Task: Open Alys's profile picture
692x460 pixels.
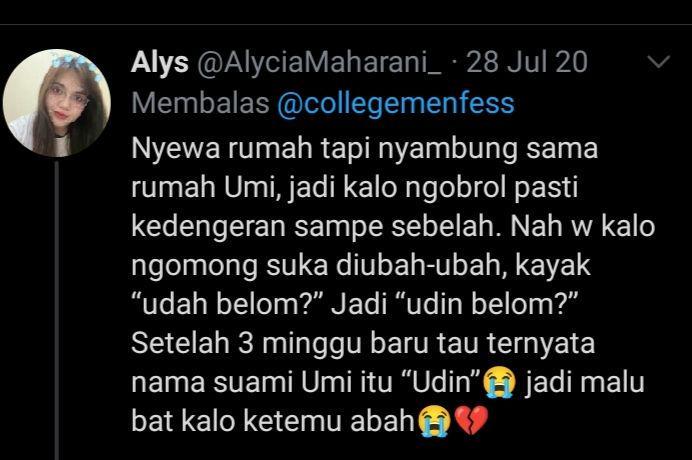Action: click(x=57, y=103)
